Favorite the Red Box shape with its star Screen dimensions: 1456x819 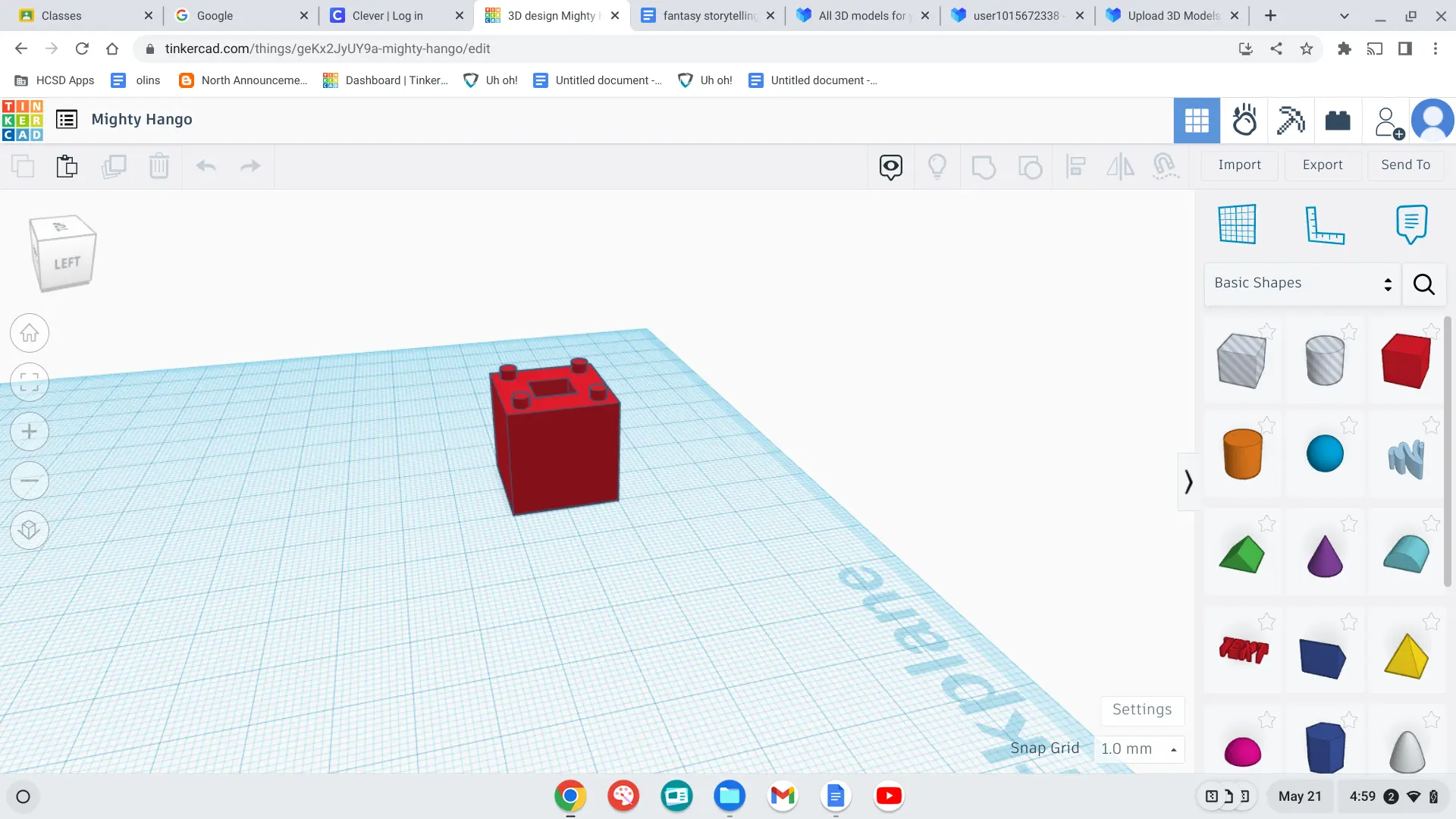pyautogui.click(x=1432, y=331)
